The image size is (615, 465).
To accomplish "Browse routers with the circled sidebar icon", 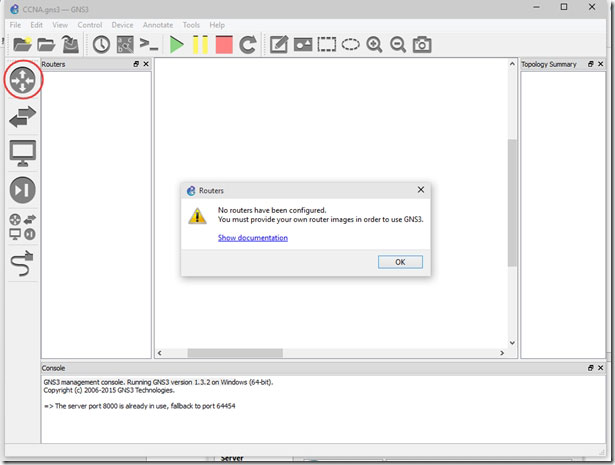I will pos(23,80).
